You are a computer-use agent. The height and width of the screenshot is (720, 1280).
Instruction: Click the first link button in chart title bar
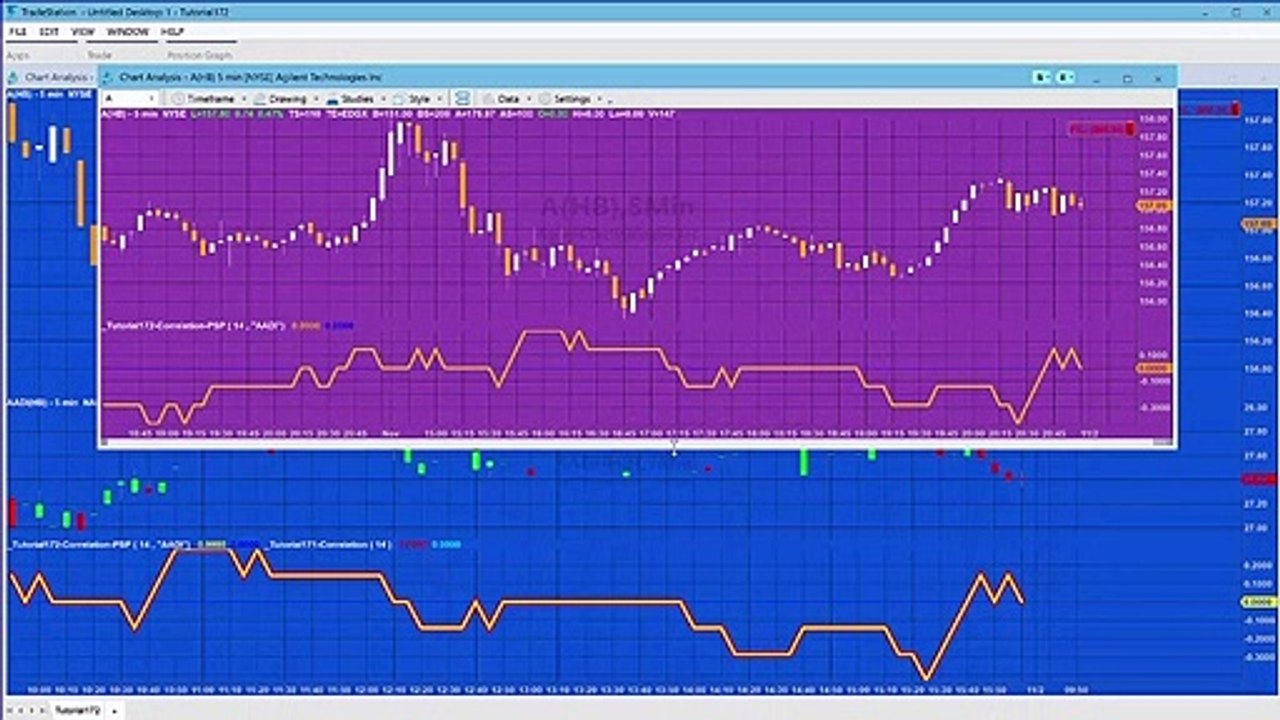pyautogui.click(x=1043, y=77)
